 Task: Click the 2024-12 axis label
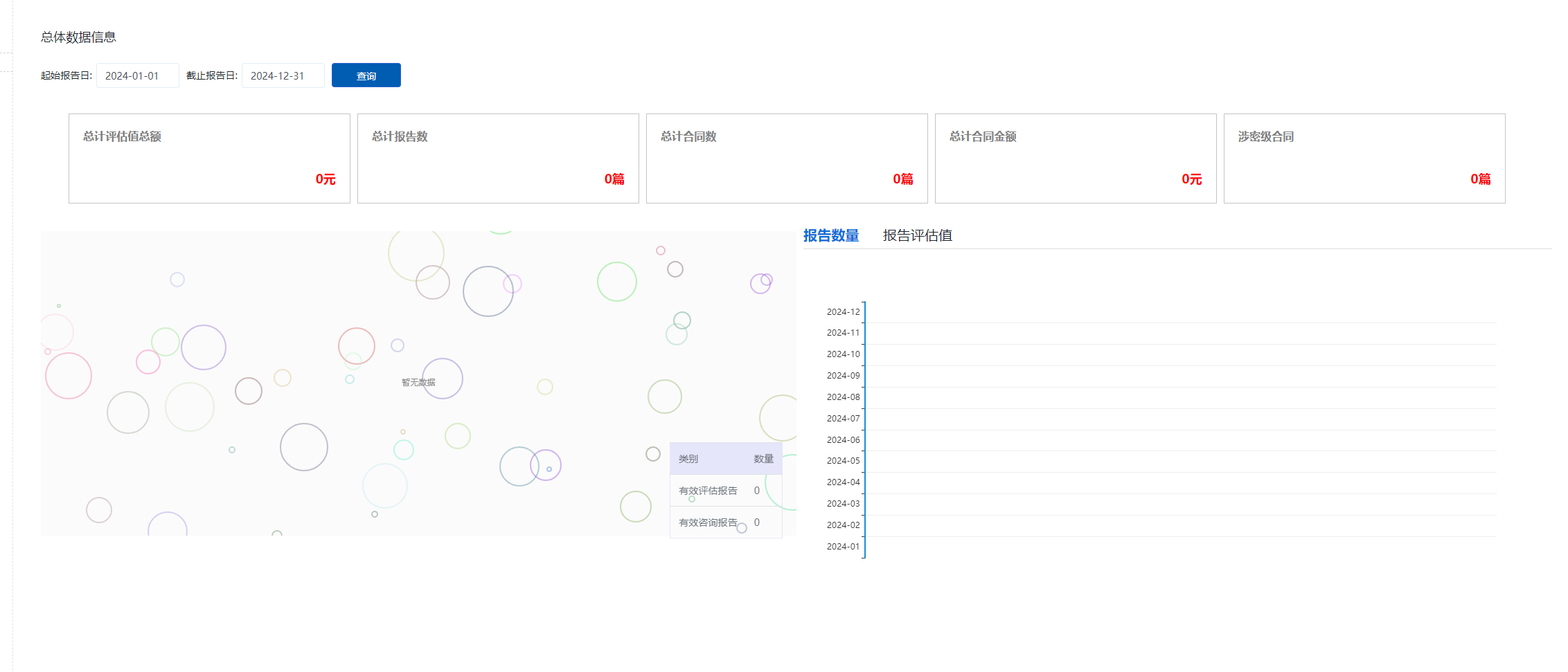(x=843, y=312)
